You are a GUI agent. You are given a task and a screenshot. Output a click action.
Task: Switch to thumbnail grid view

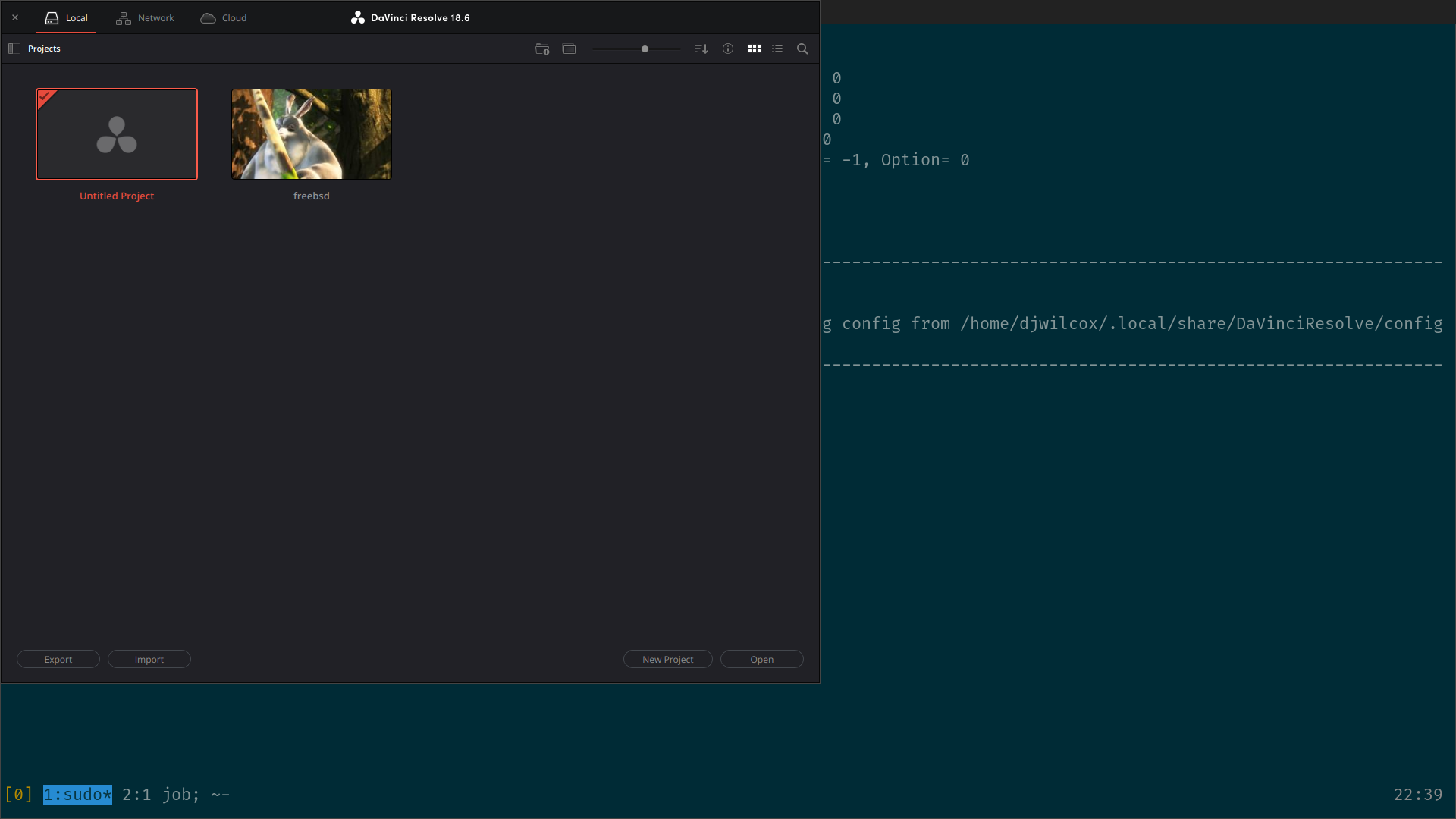click(x=755, y=49)
